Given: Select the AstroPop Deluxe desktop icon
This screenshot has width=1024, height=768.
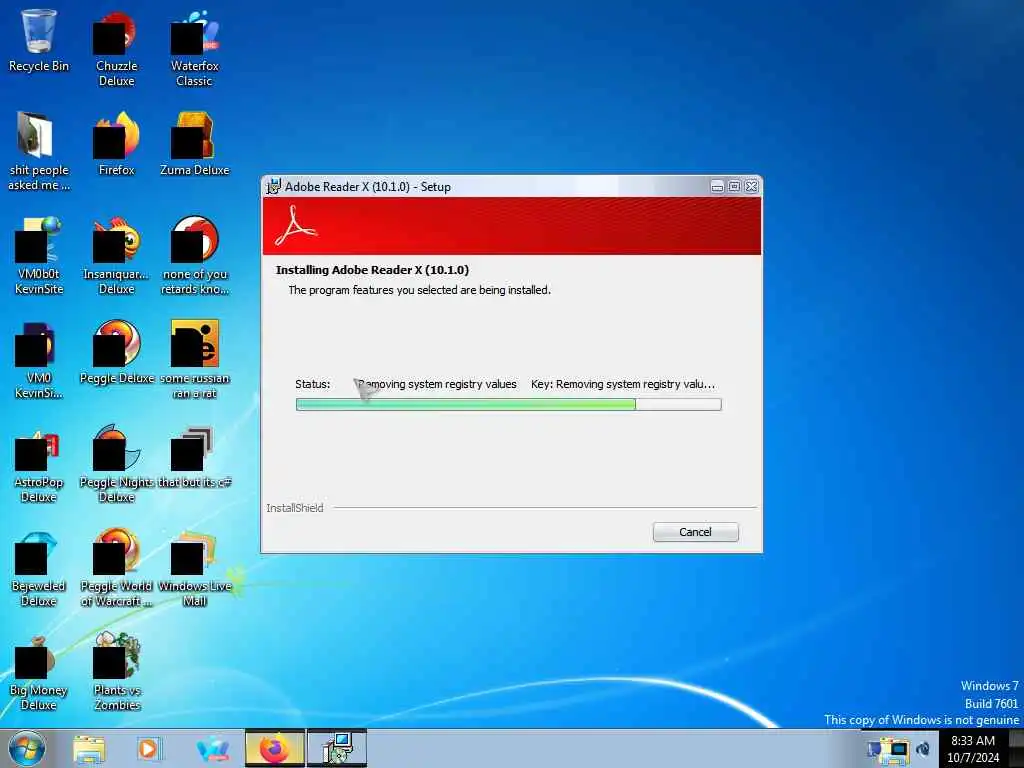Looking at the screenshot, I should coord(39,465).
